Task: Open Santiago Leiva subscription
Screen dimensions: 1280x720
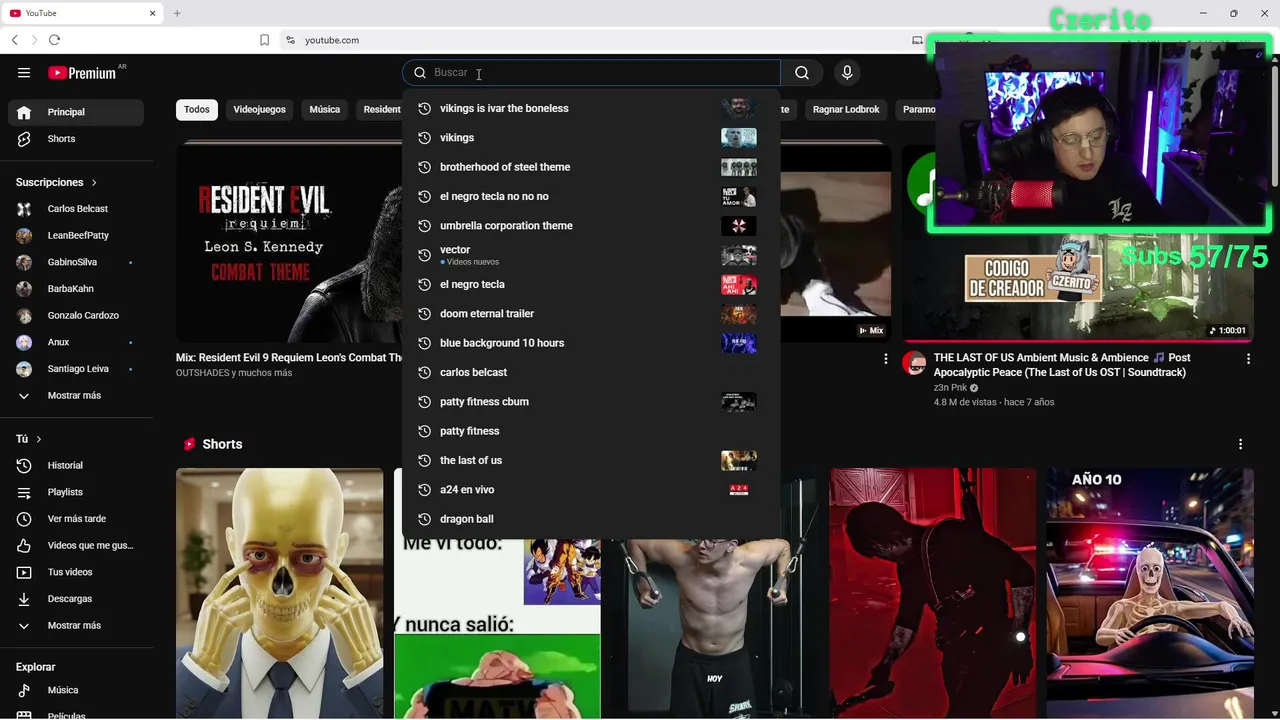Action: pyautogui.click(x=76, y=369)
